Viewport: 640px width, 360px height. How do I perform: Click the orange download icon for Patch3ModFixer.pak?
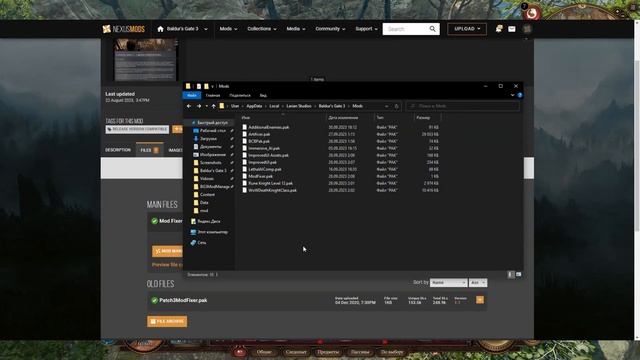click(x=480, y=300)
